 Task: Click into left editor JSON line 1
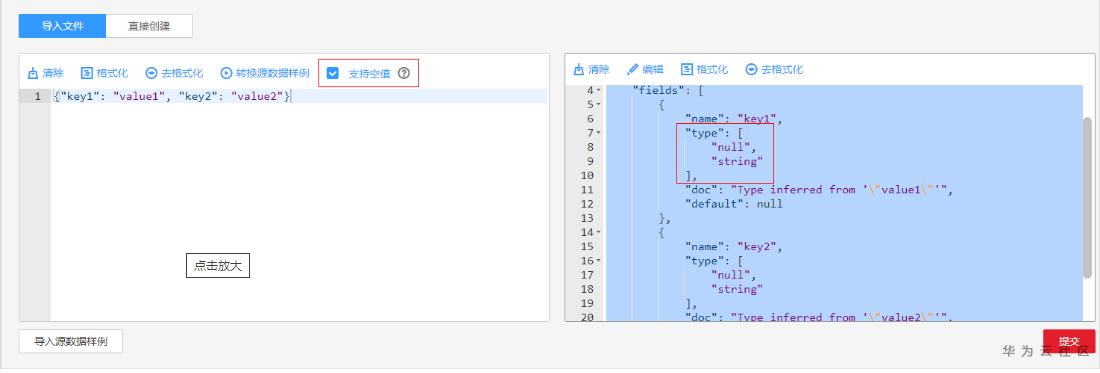pos(299,96)
